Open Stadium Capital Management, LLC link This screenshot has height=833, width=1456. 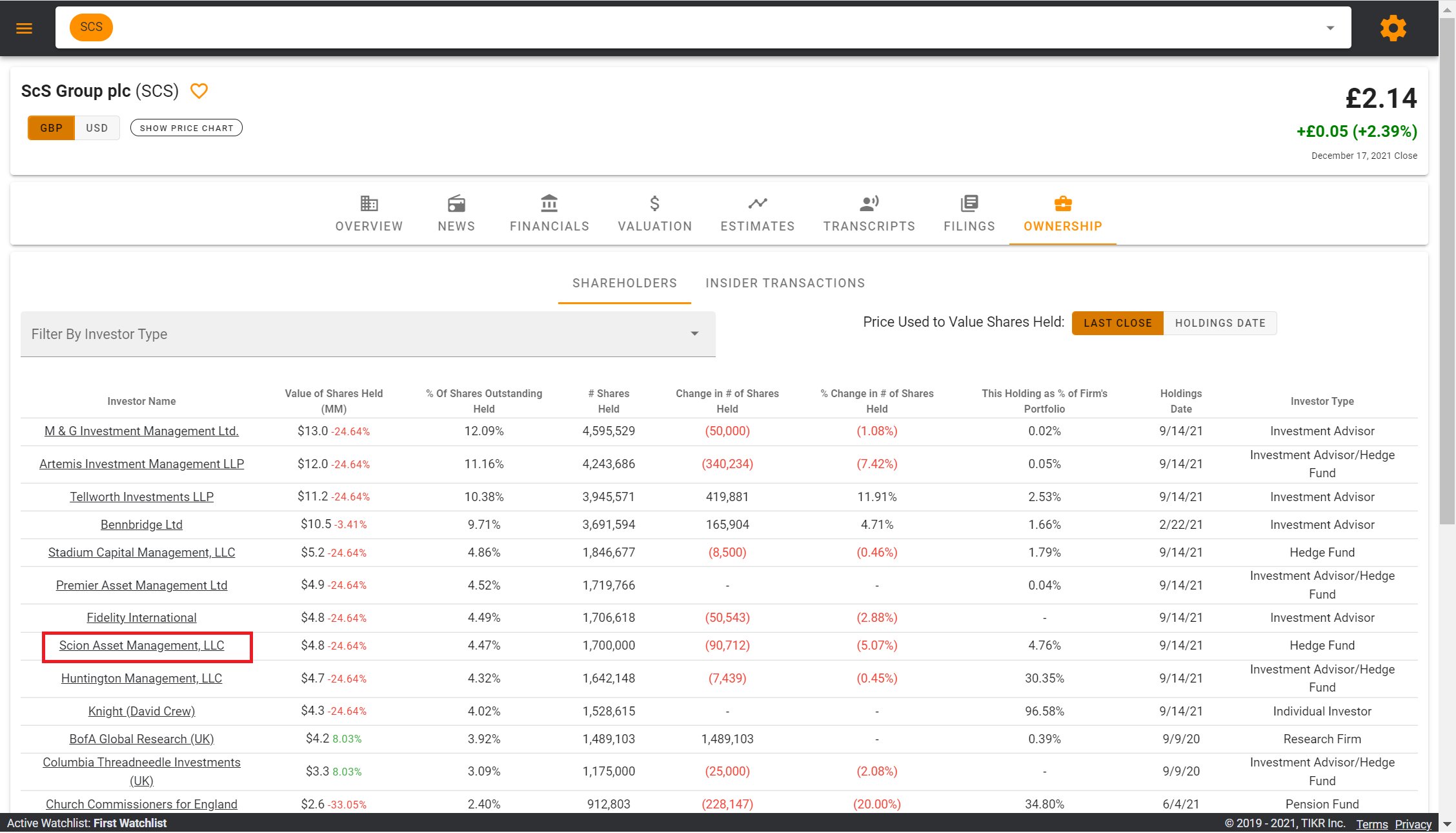point(141,552)
